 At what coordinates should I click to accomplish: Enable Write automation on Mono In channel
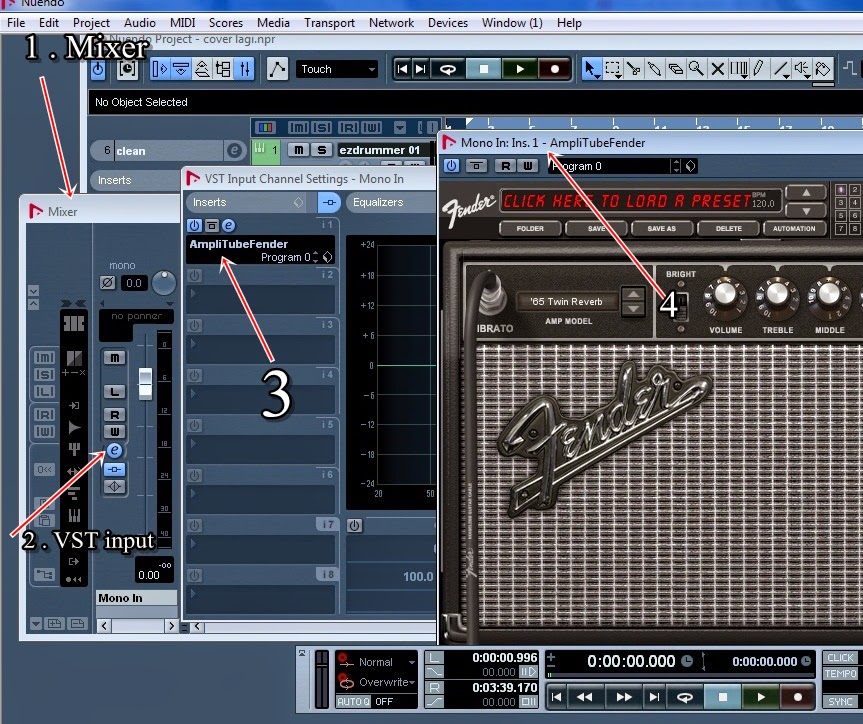(x=114, y=431)
